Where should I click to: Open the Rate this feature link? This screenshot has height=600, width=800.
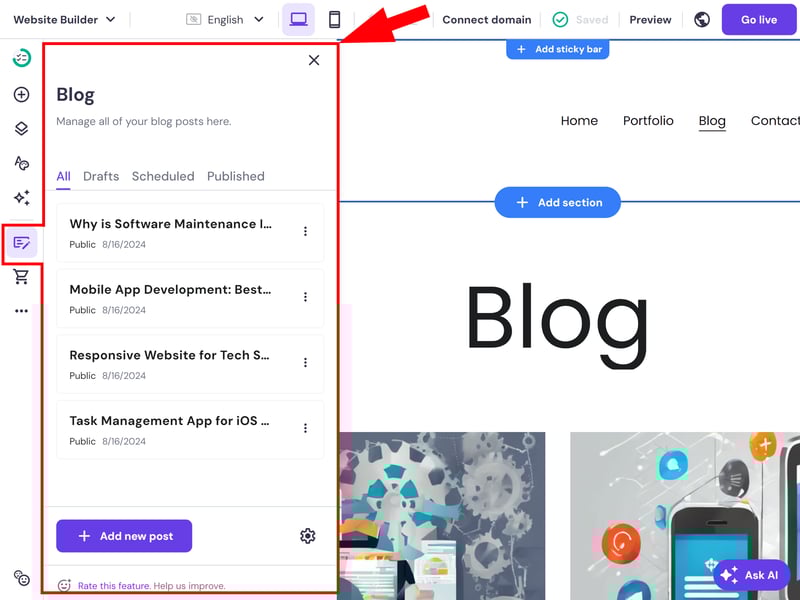[114, 586]
